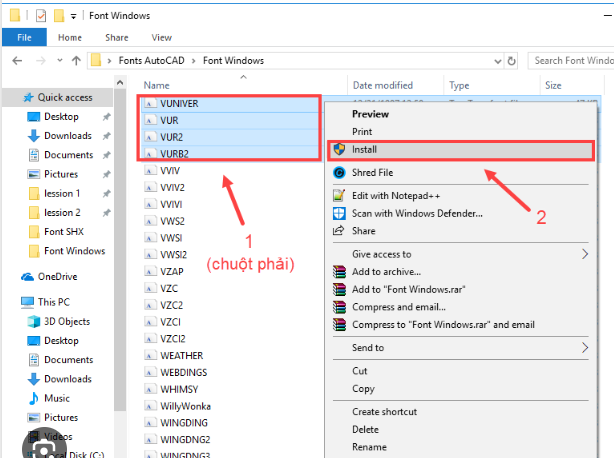Click the Search Font Windows box
The height and width of the screenshot is (458, 614).
click(571, 61)
